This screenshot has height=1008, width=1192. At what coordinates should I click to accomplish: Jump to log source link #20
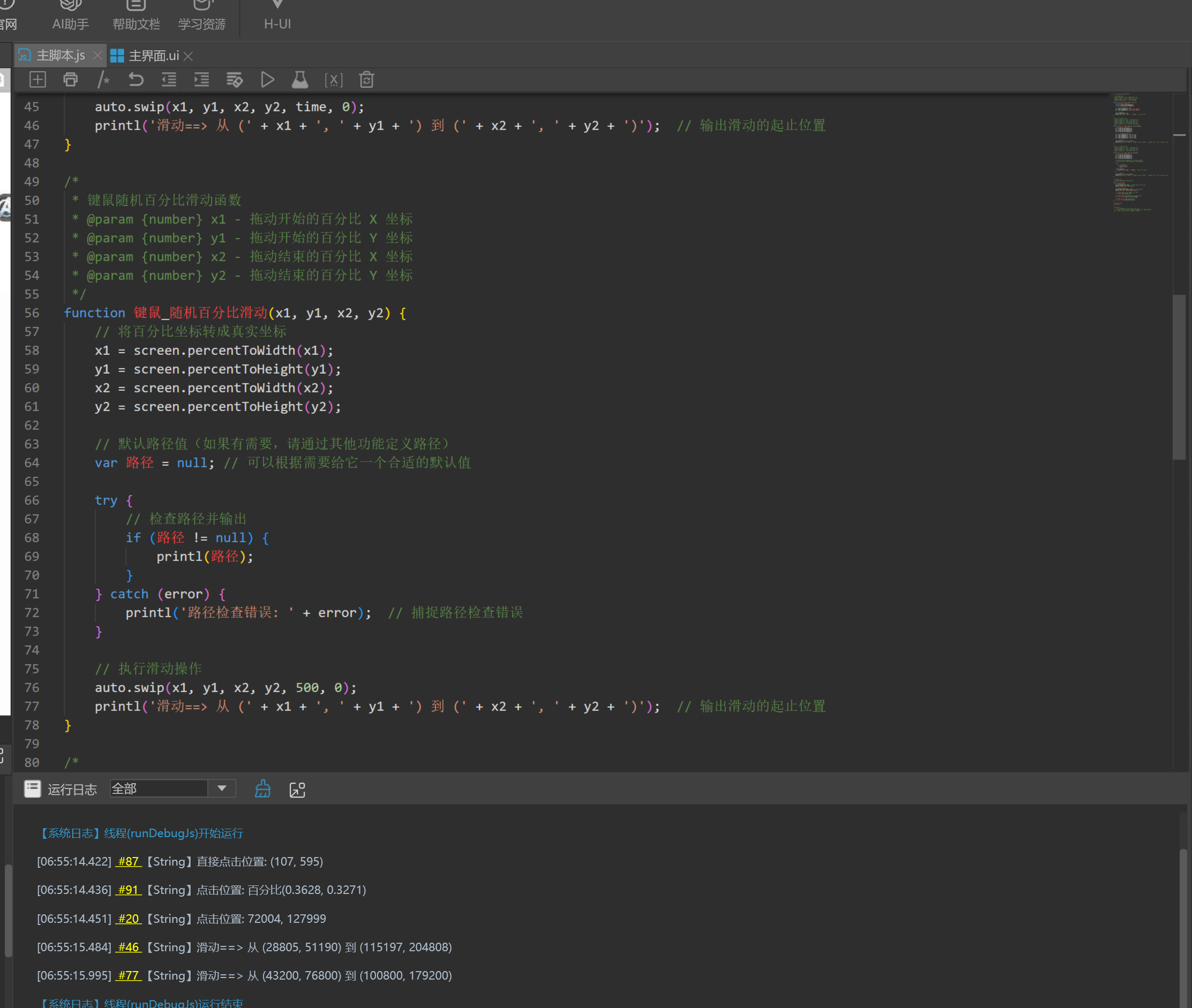tap(129, 918)
